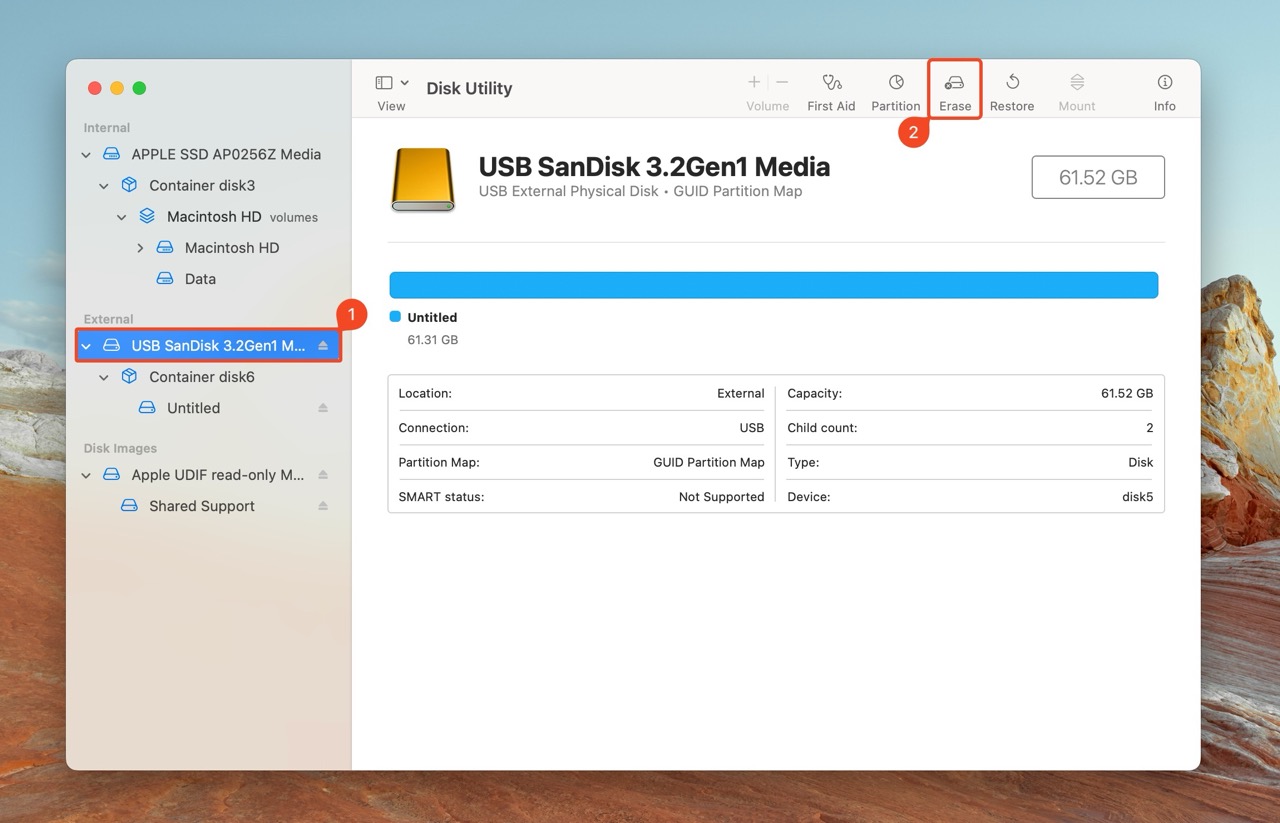Collapse the APPLE SSD AP0256Z Media entry
Screen dimensions: 1280x823
(x=86, y=155)
